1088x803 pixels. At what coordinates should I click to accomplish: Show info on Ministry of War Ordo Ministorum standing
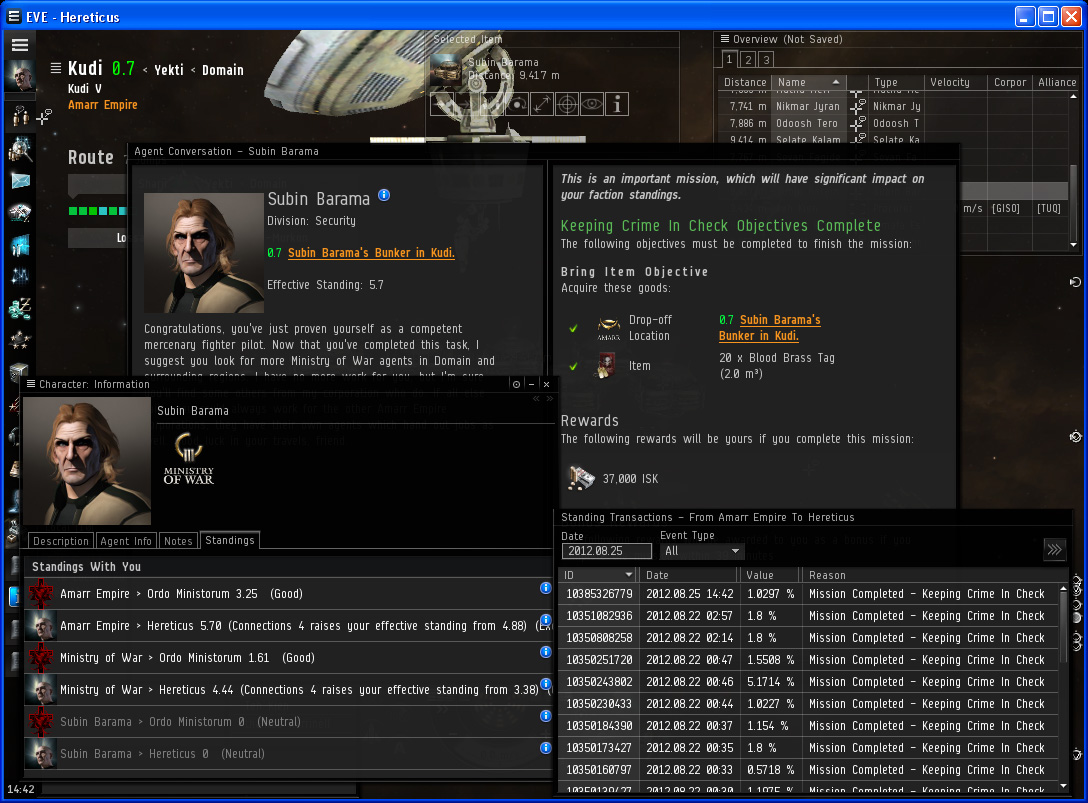tap(545, 652)
